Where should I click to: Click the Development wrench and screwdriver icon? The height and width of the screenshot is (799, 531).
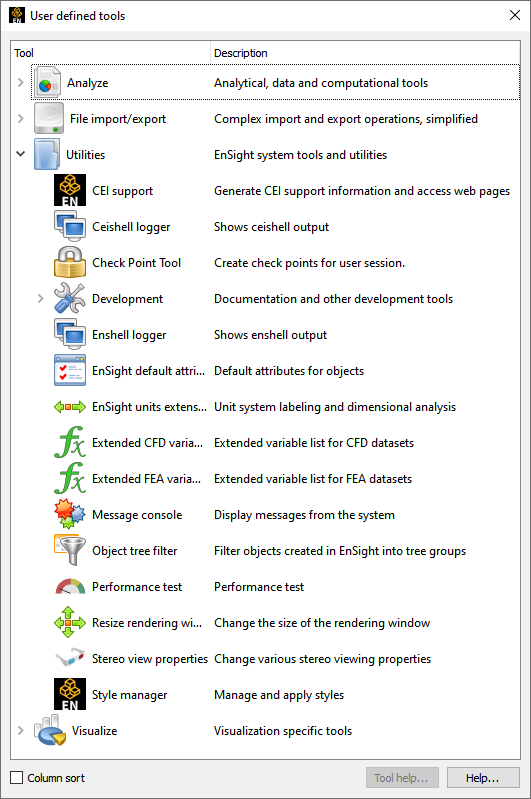(x=70, y=298)
